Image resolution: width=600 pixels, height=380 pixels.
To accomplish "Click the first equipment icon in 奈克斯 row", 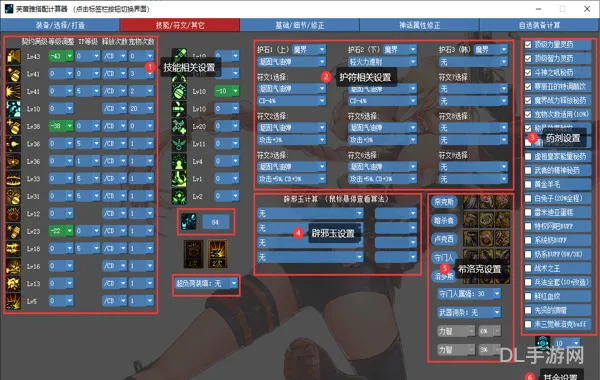I will pos(470,202).
